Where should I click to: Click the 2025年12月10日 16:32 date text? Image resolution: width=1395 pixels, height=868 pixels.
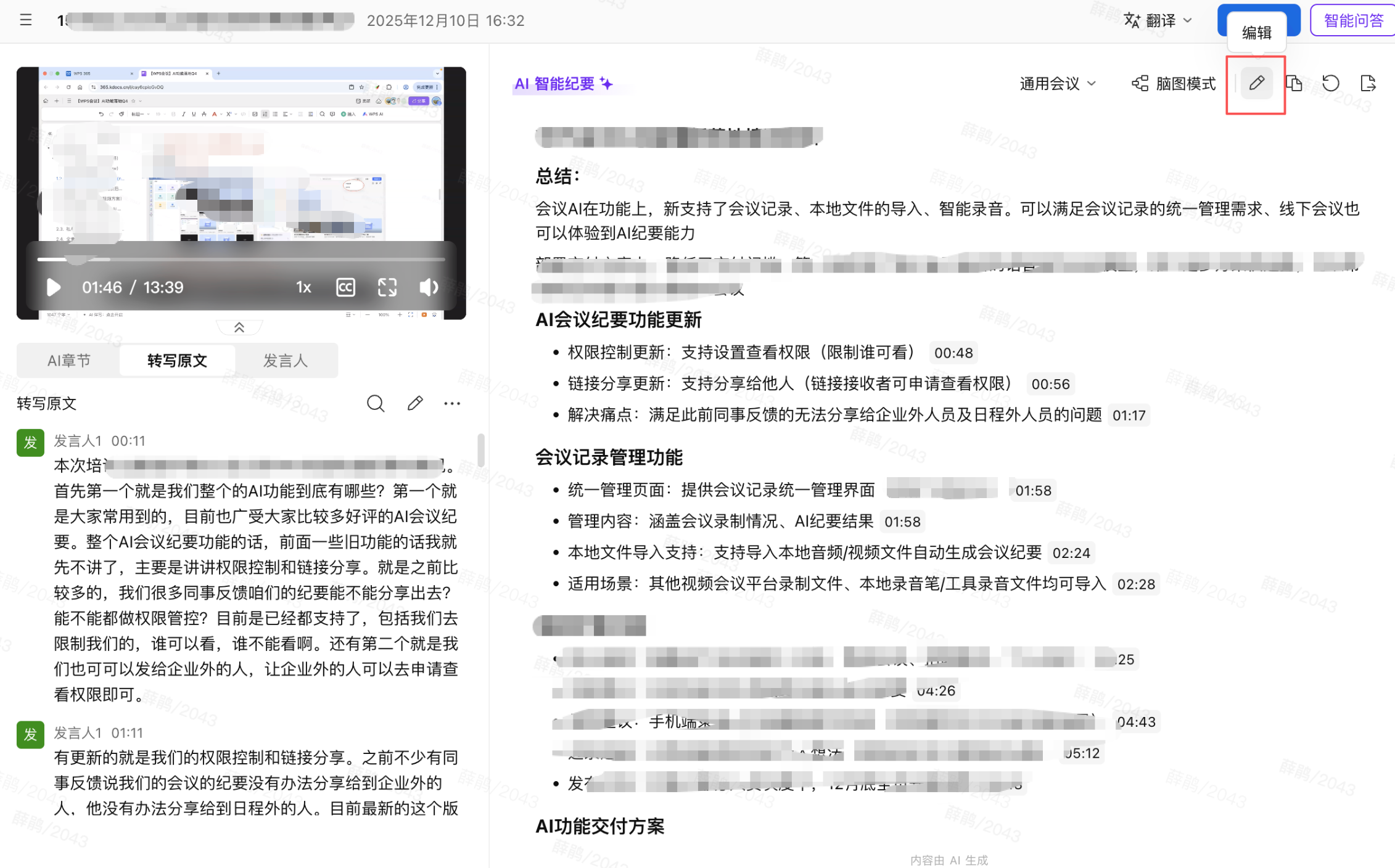click(x=445, y=20)
